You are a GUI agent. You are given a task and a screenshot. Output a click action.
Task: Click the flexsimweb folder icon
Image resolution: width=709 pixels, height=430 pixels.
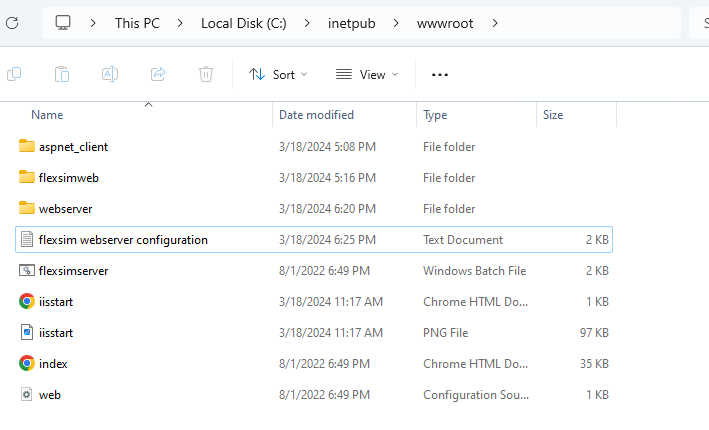(x=27, y=177)
